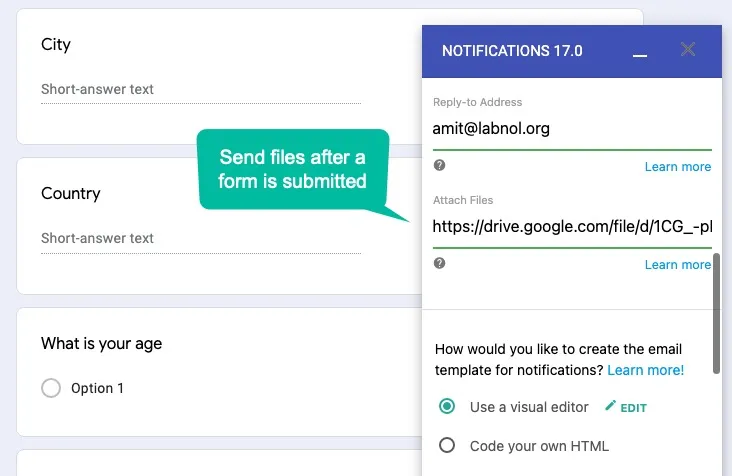Select Code your own HTML option

click(x=447, y=445)
